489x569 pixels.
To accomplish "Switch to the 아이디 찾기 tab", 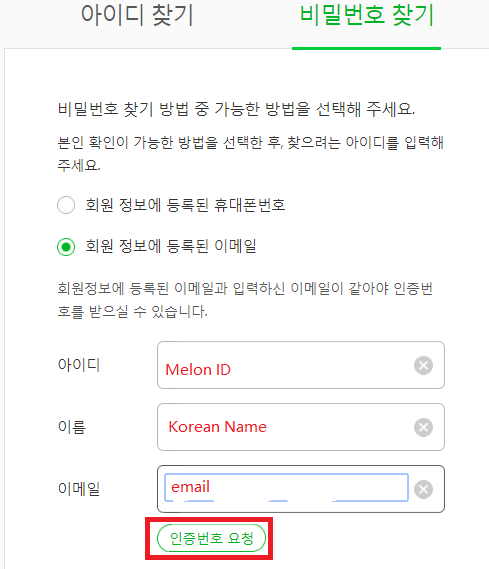I will [137, 15].
